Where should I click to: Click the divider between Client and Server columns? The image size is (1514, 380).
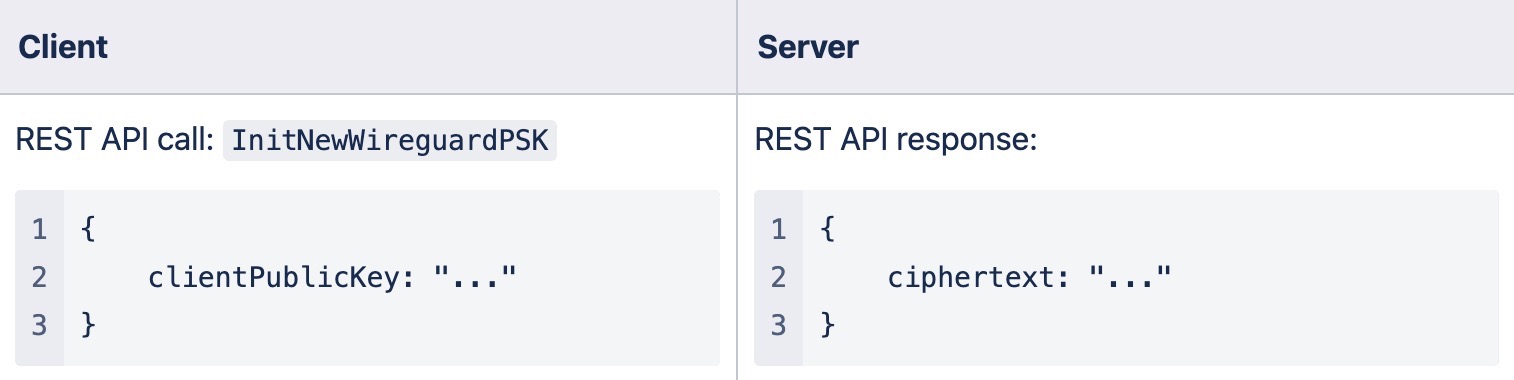point(737,190)
